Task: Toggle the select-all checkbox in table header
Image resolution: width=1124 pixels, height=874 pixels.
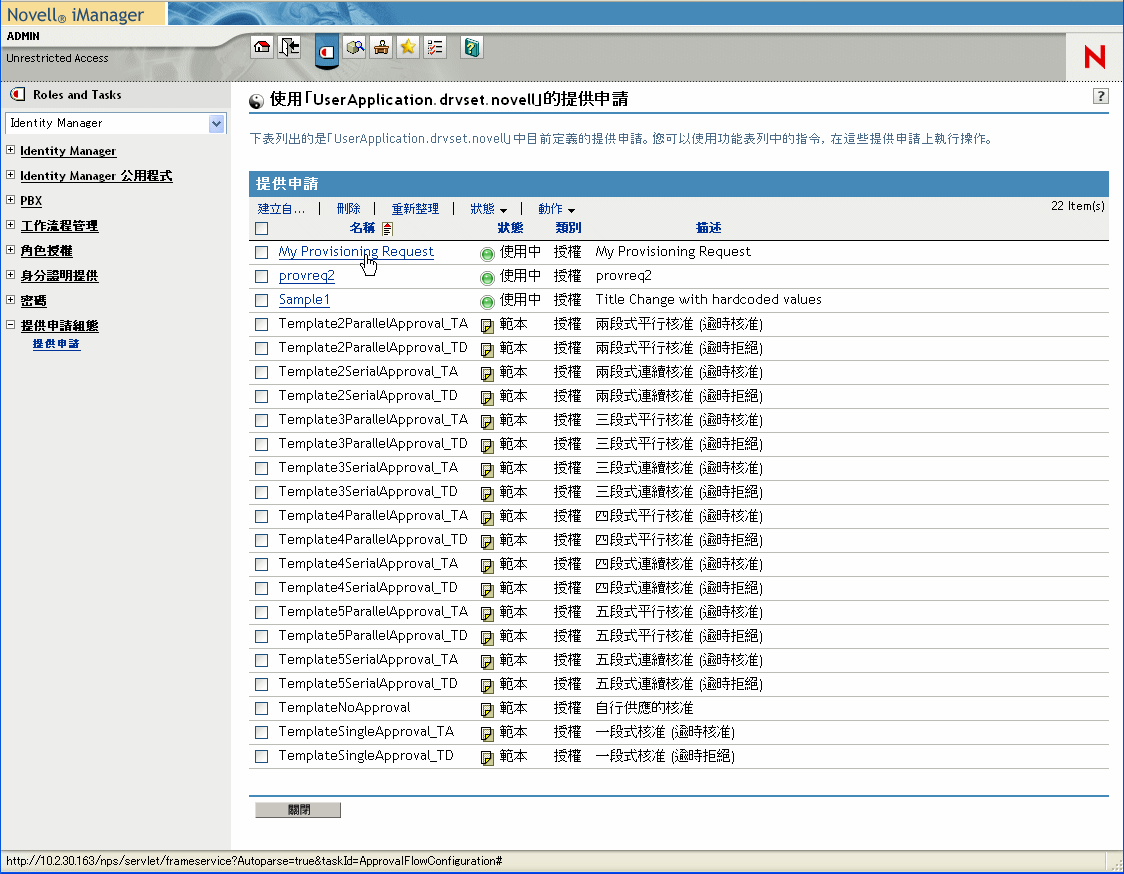Action: (262, 229)
